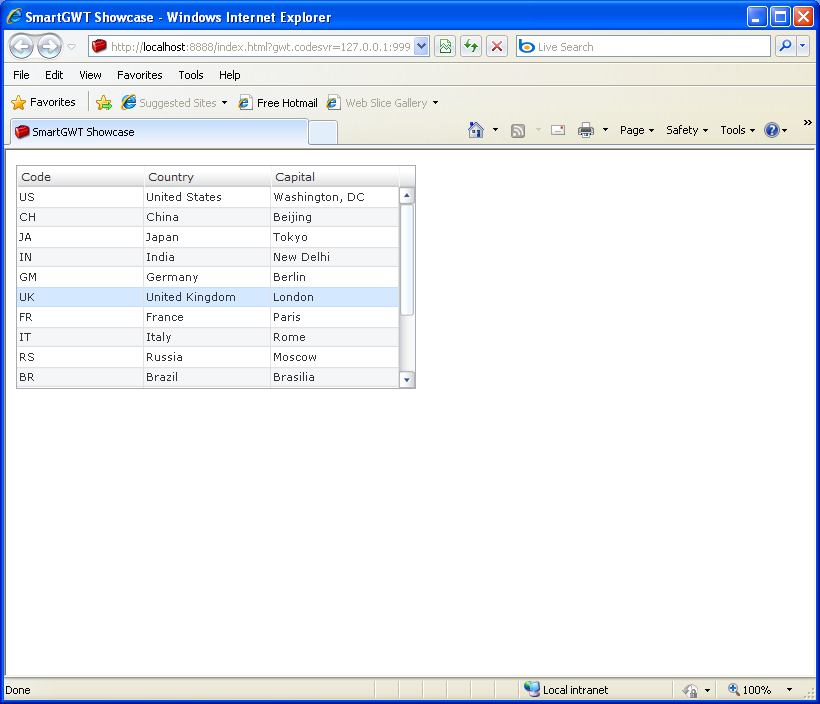Go back with the browser Back arrow
820x704 pixels.
click(x=21, y=47)
